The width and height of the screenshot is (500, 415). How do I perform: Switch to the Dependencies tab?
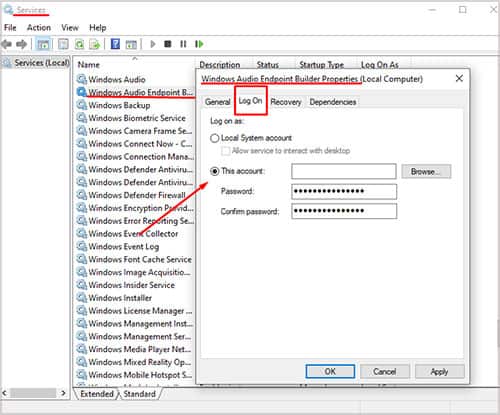333,102
